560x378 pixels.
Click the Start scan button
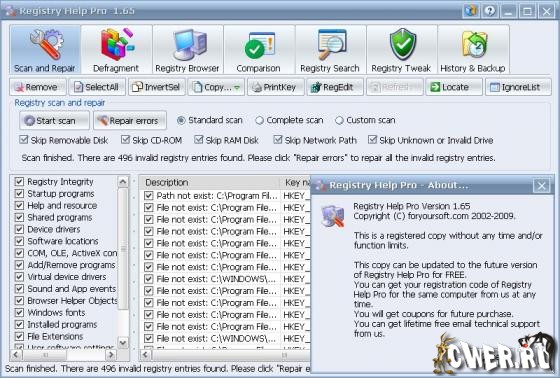[x=54, y=120]
